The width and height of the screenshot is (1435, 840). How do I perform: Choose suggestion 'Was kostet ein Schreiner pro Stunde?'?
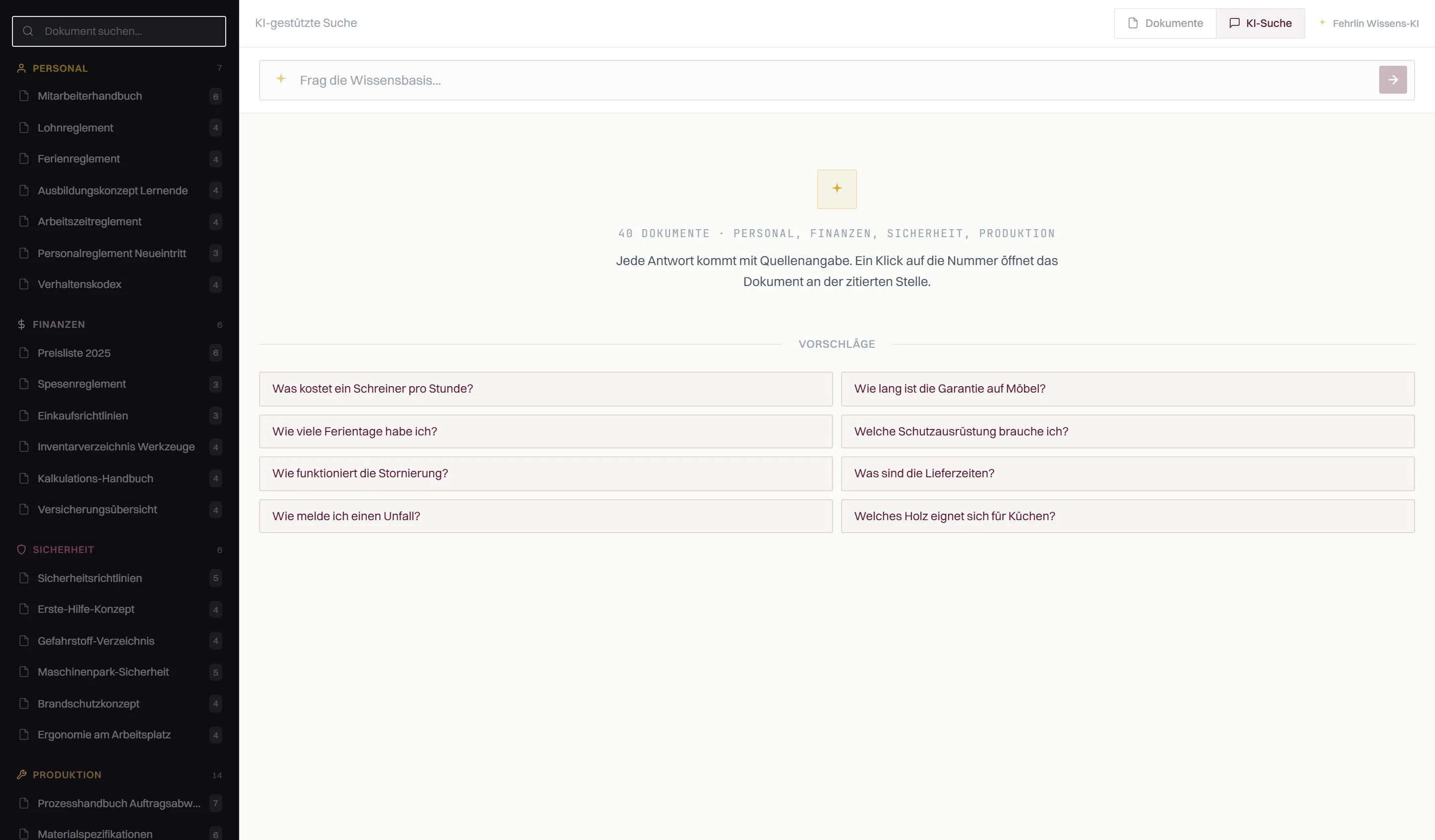coord(546,389)
